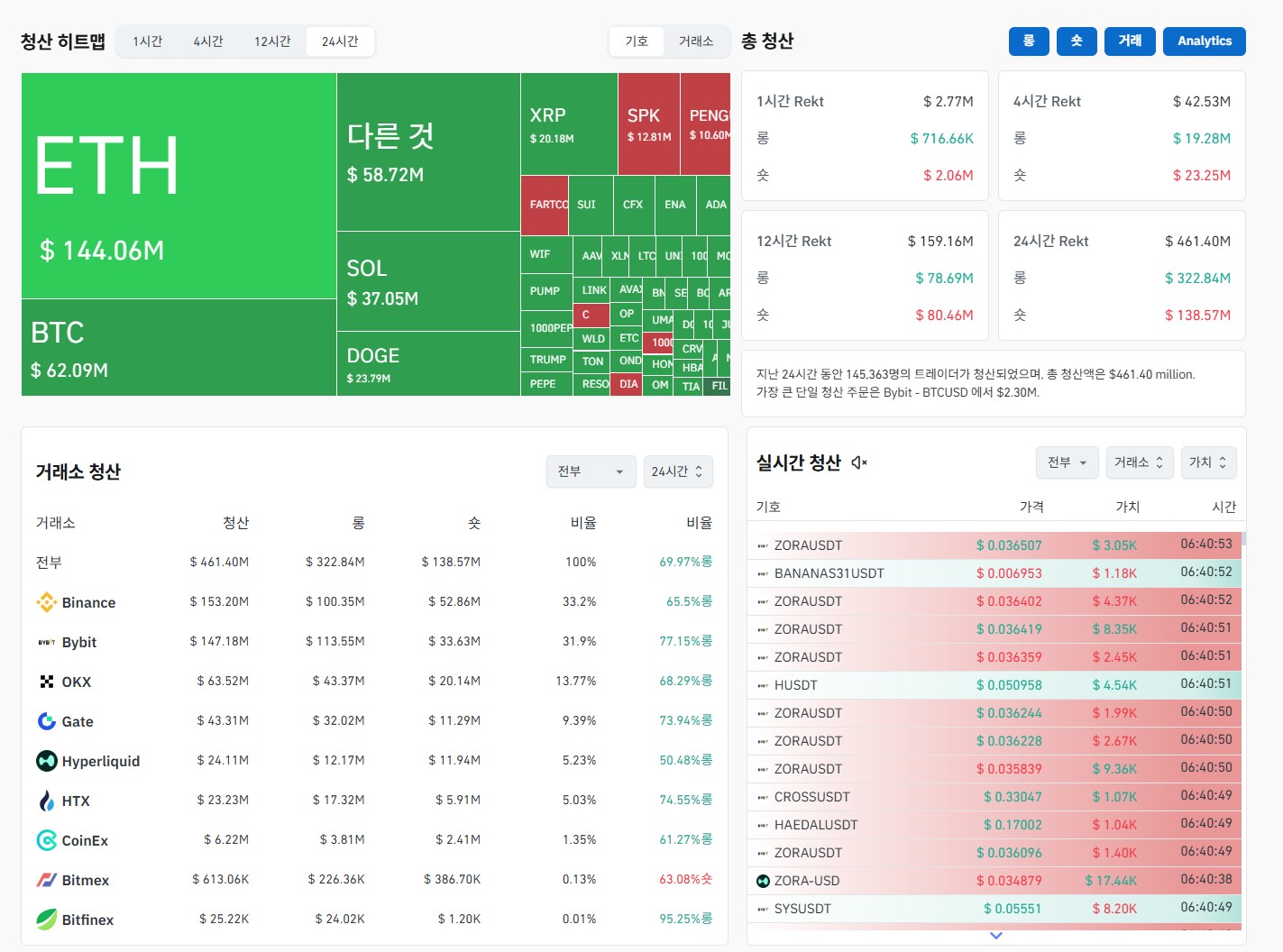1283x952 pixels.
Task: Click the 1시간 Rekt summary card
Action: pos(865,135)
